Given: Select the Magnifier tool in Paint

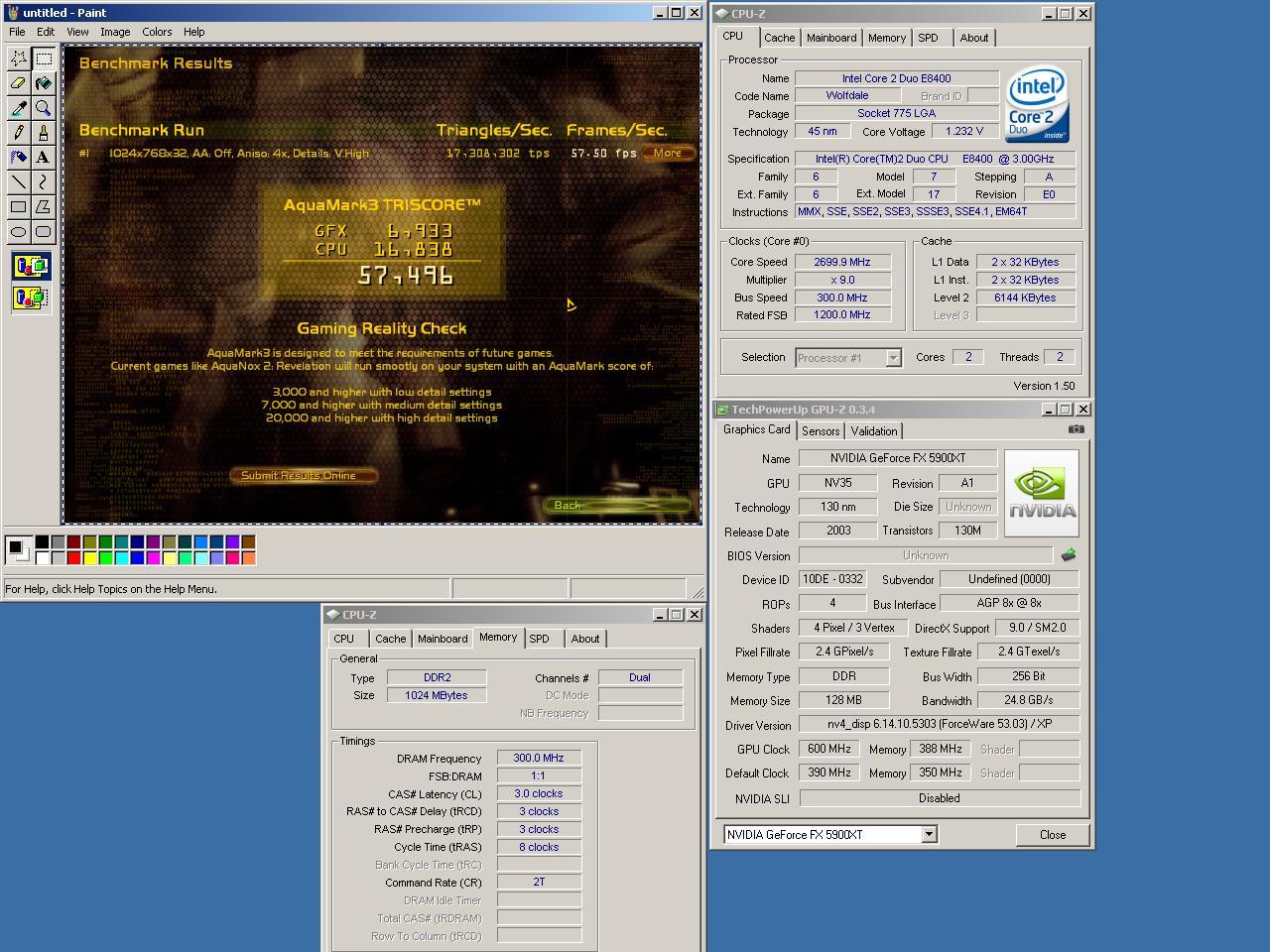Looking at the screenshot, I should [x=44, y=108].
